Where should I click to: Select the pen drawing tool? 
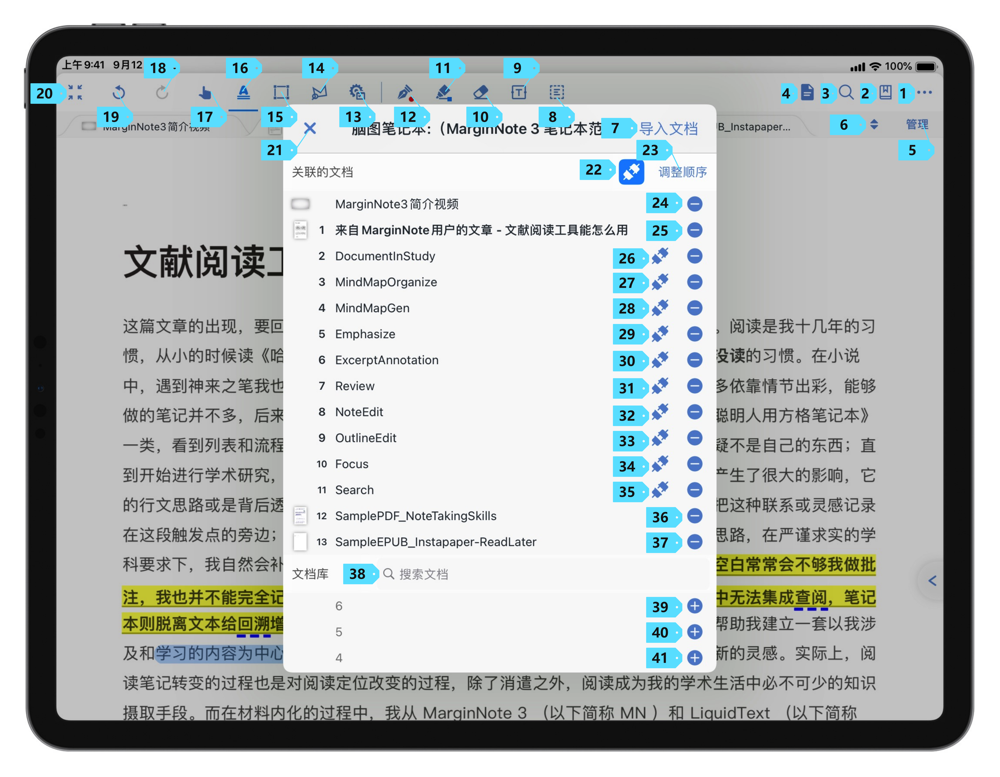coord(405,92)
